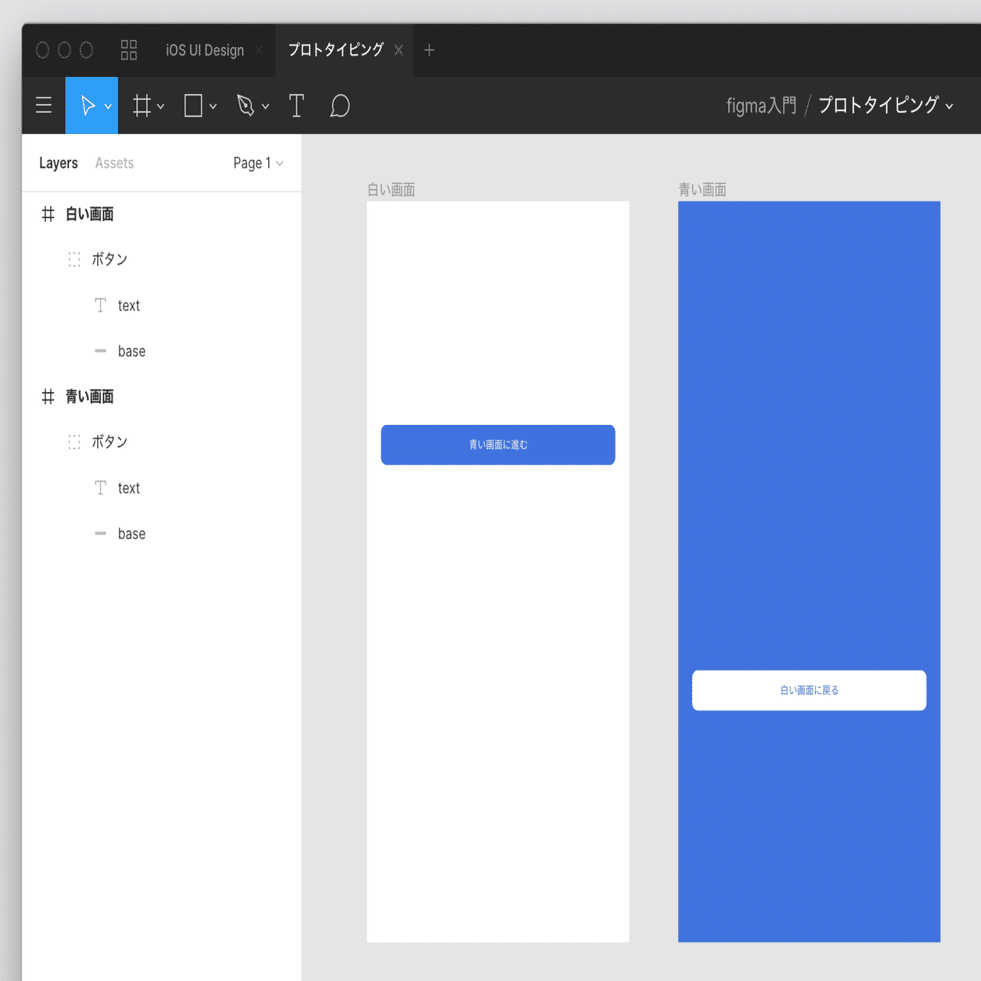Open the hamburger main menu

(x=43, y=105)
